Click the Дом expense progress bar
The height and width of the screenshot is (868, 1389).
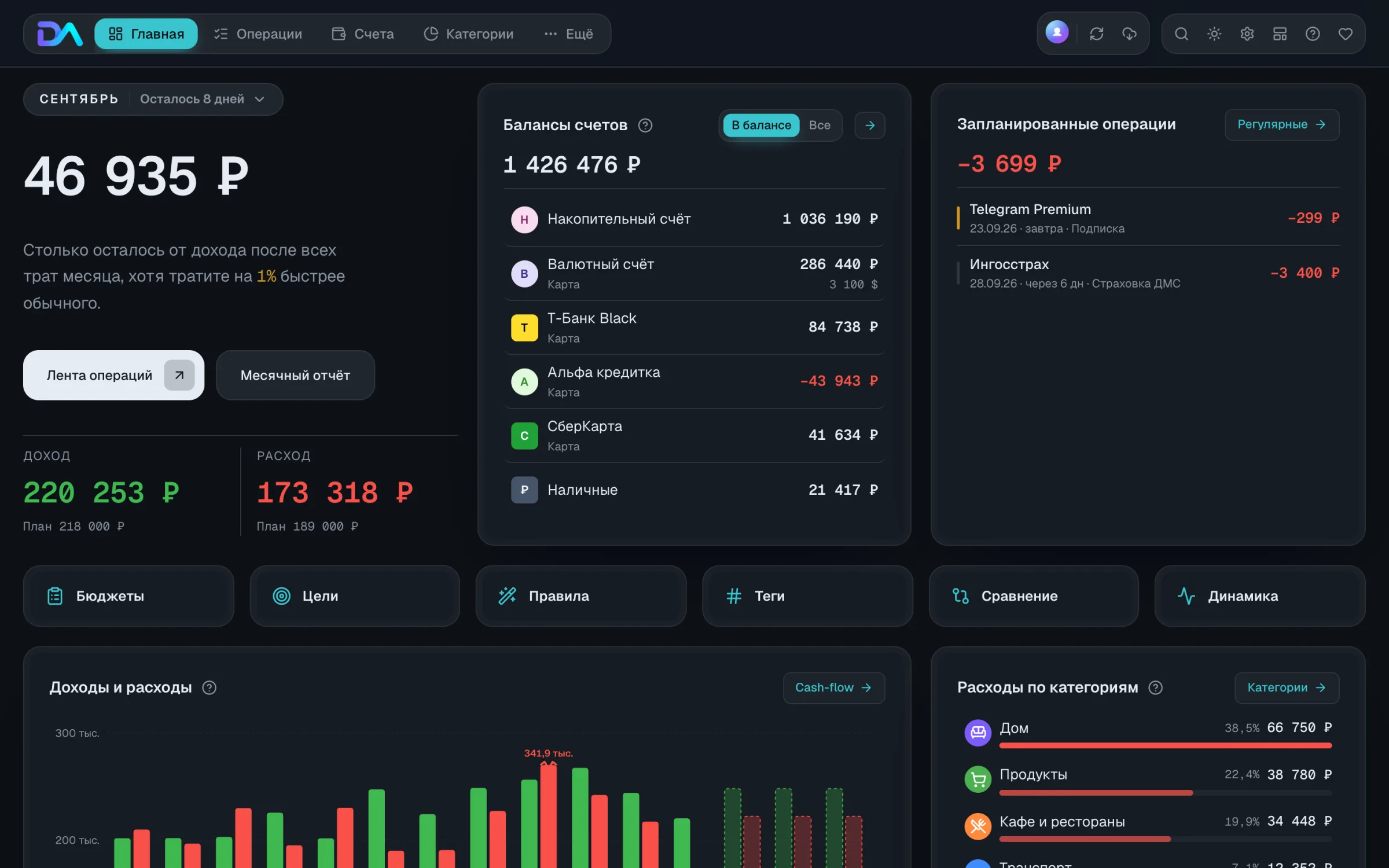coord(1166,745)
